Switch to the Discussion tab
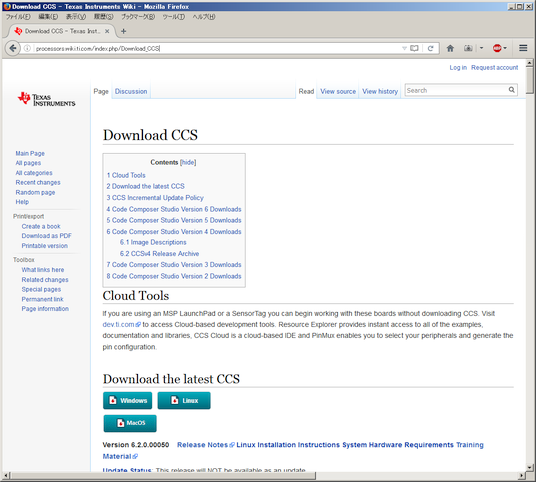Image resolution: width=536 pixels, height=482 pixels. click(x=131, y=91)
